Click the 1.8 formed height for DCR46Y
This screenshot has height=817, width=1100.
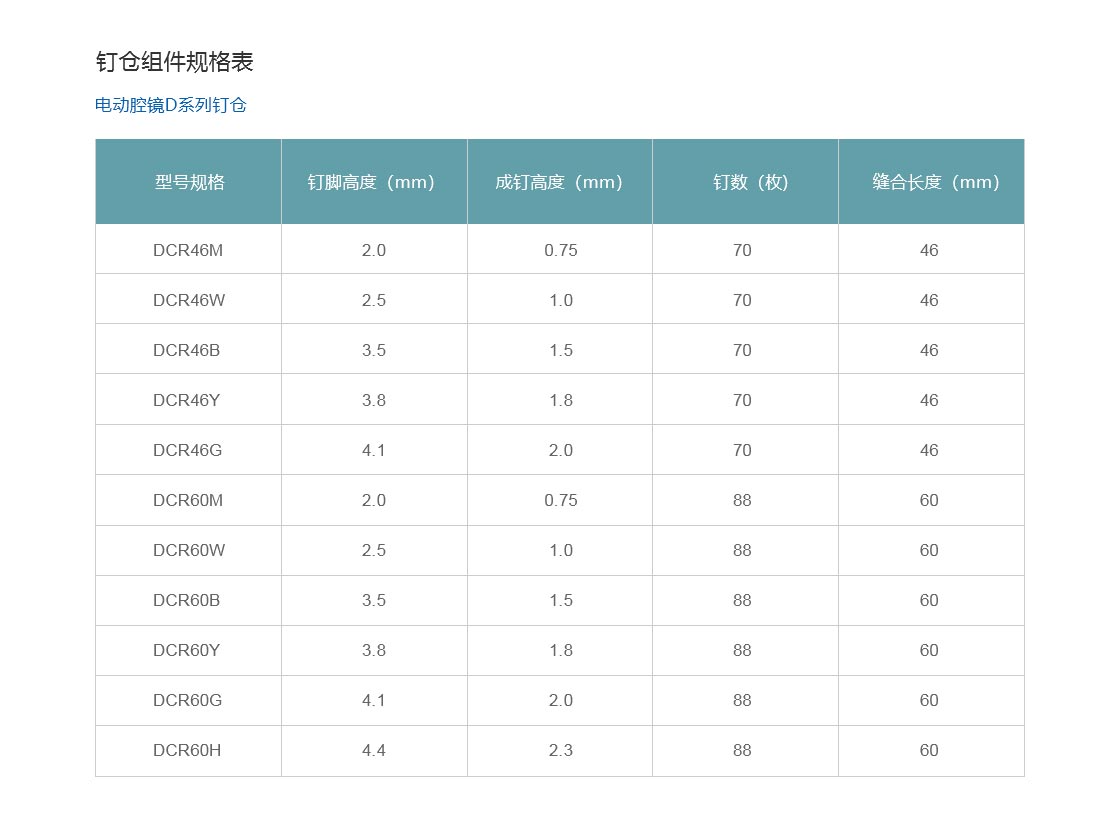[x=561, y=400]
